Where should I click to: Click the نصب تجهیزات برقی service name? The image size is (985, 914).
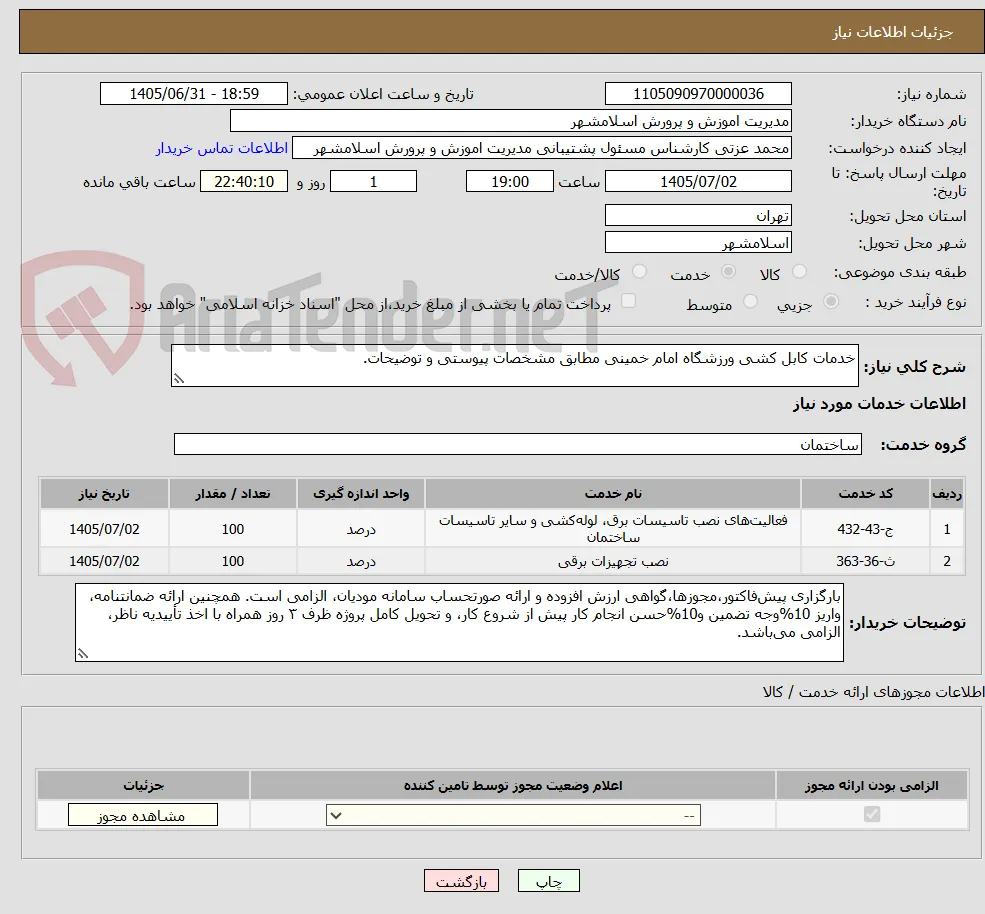(612, 562)
